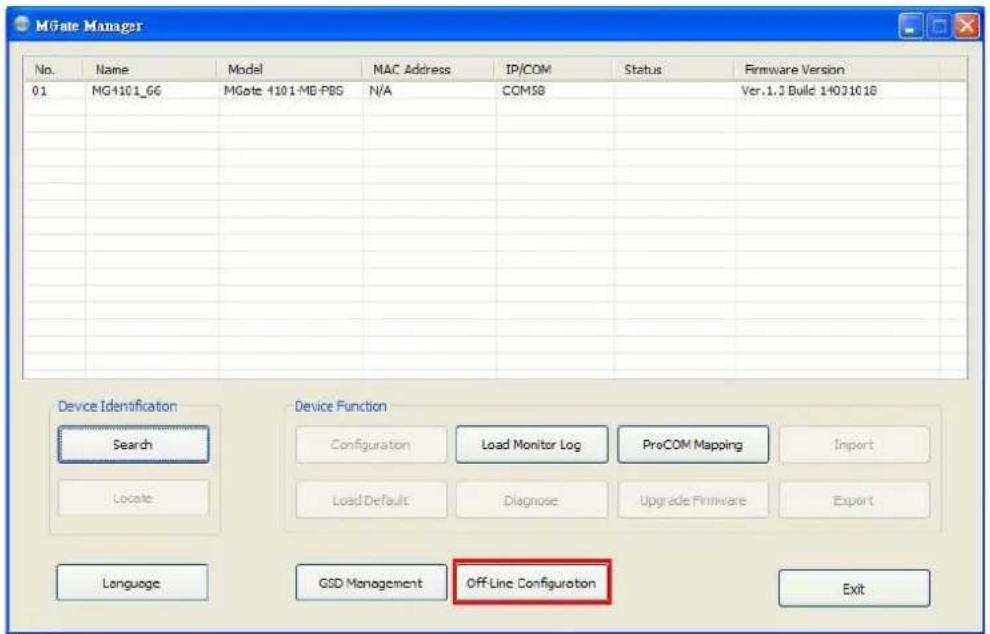Open ProCOM Mapping

pyautogui.click(x=693, y=445)
